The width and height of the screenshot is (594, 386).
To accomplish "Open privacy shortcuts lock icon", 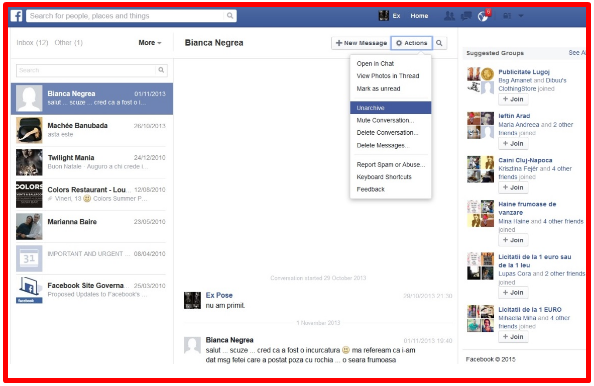I will point(506,16).
